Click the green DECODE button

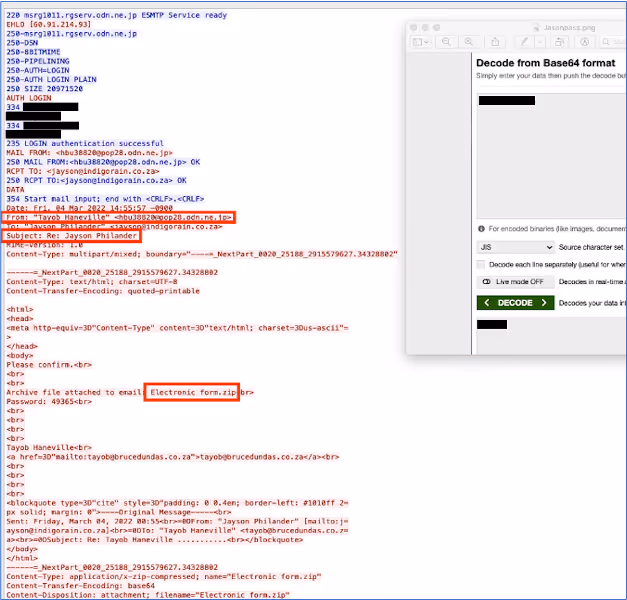point(515,303)
